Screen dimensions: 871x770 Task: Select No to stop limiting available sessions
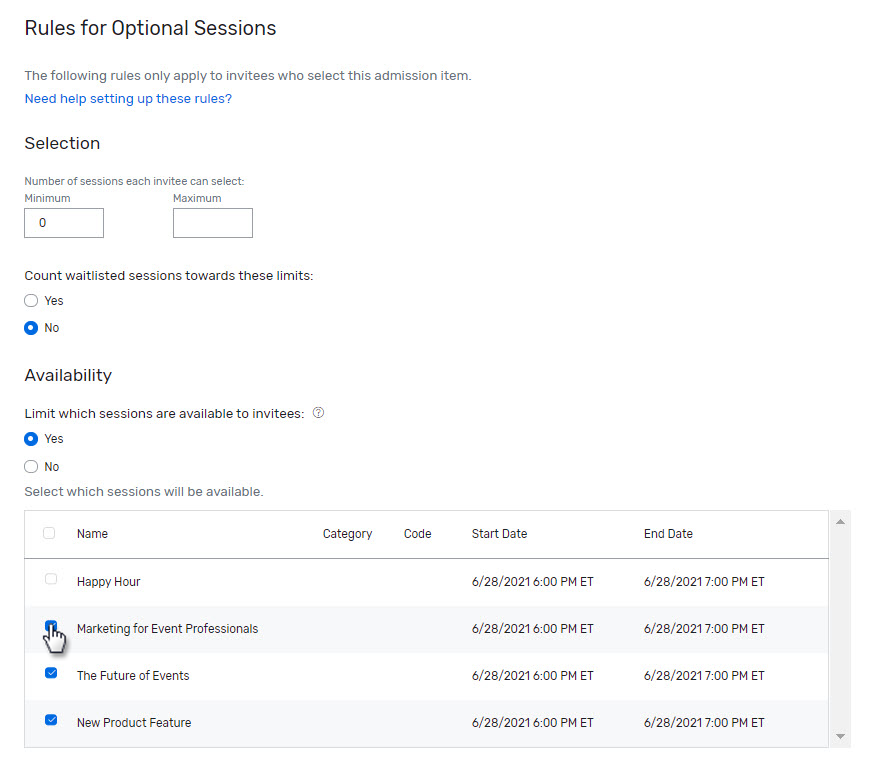click(31, 466)
